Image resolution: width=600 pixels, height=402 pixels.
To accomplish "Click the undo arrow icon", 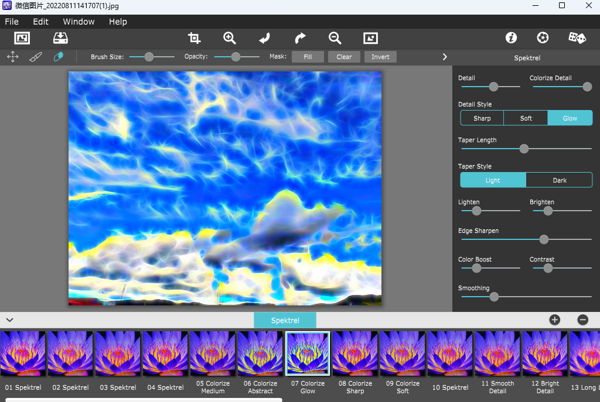I will point(265,38).
